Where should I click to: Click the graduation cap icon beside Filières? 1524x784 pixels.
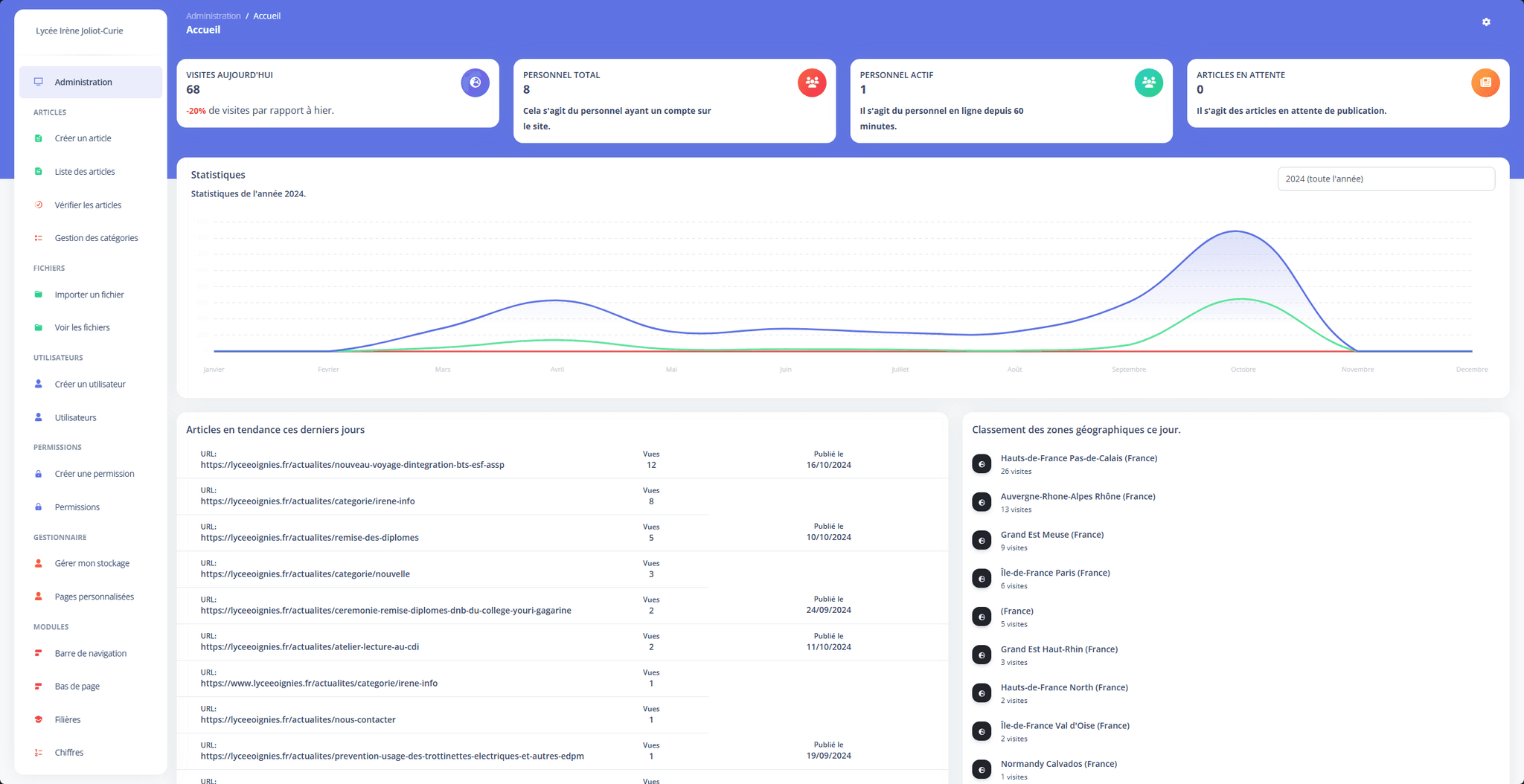pos(39,719)
